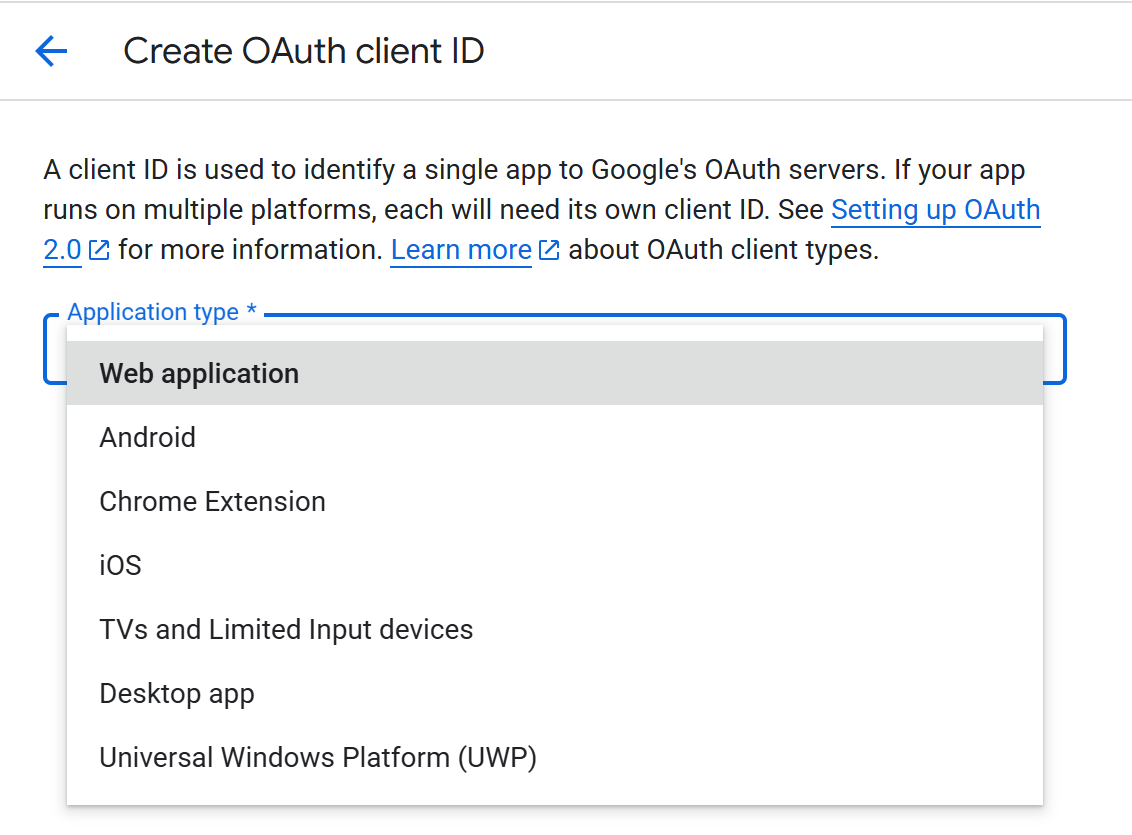Click the "Create OAuth client ID" heading
This screenshot has height=835, width=1132.
coord(303,51)
